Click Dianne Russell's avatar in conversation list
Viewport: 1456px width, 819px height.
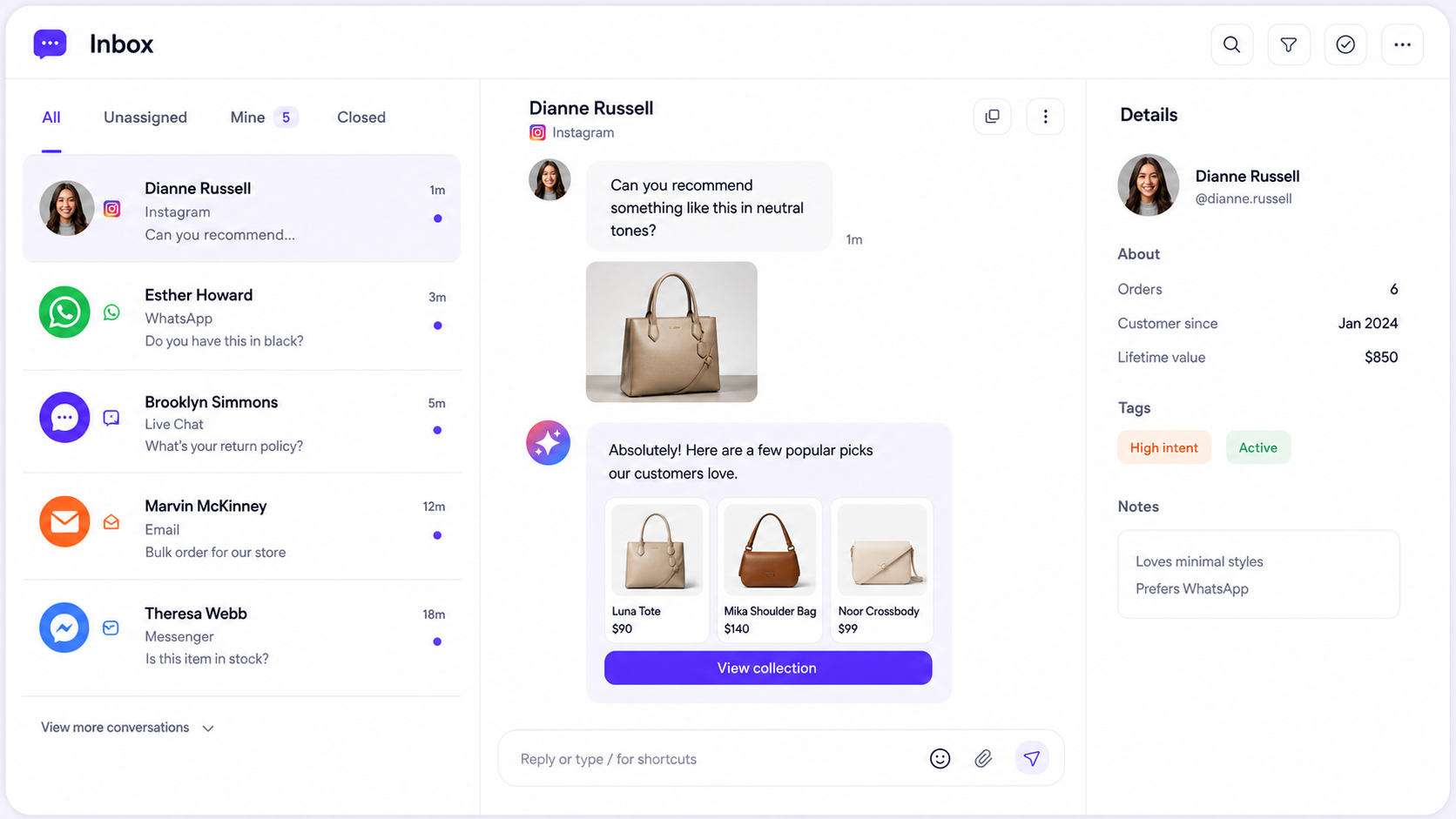tap(67, 208)
